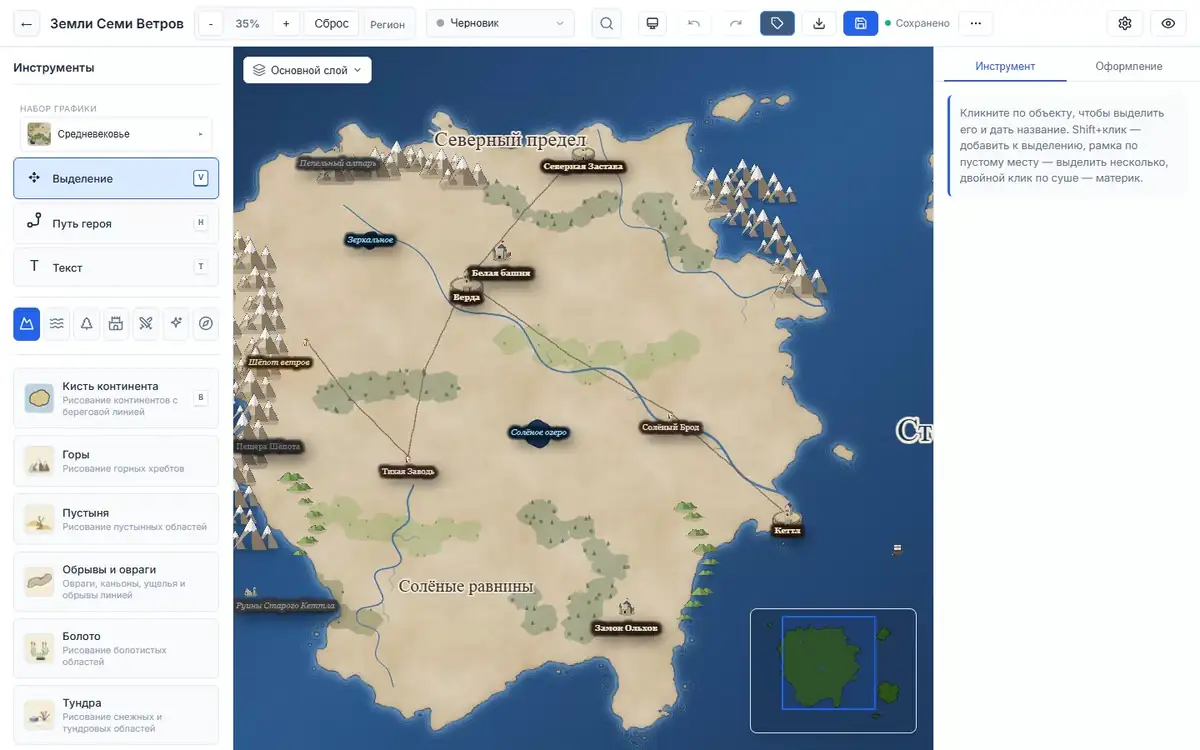The image size is (1200, 750).
Task: Save the map with the floppy disk icon
Action: point(860,23)
